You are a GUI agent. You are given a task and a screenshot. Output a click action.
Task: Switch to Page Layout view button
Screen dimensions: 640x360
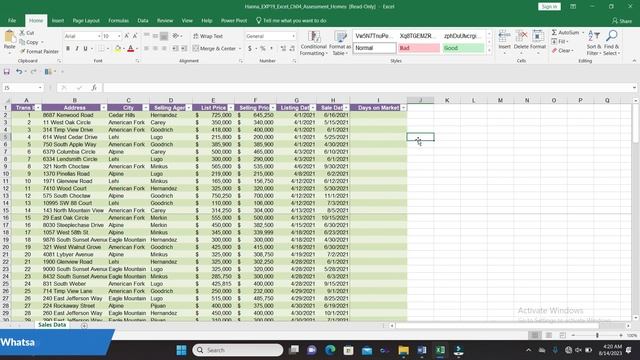pyautogui.click(x=549, y=335)
